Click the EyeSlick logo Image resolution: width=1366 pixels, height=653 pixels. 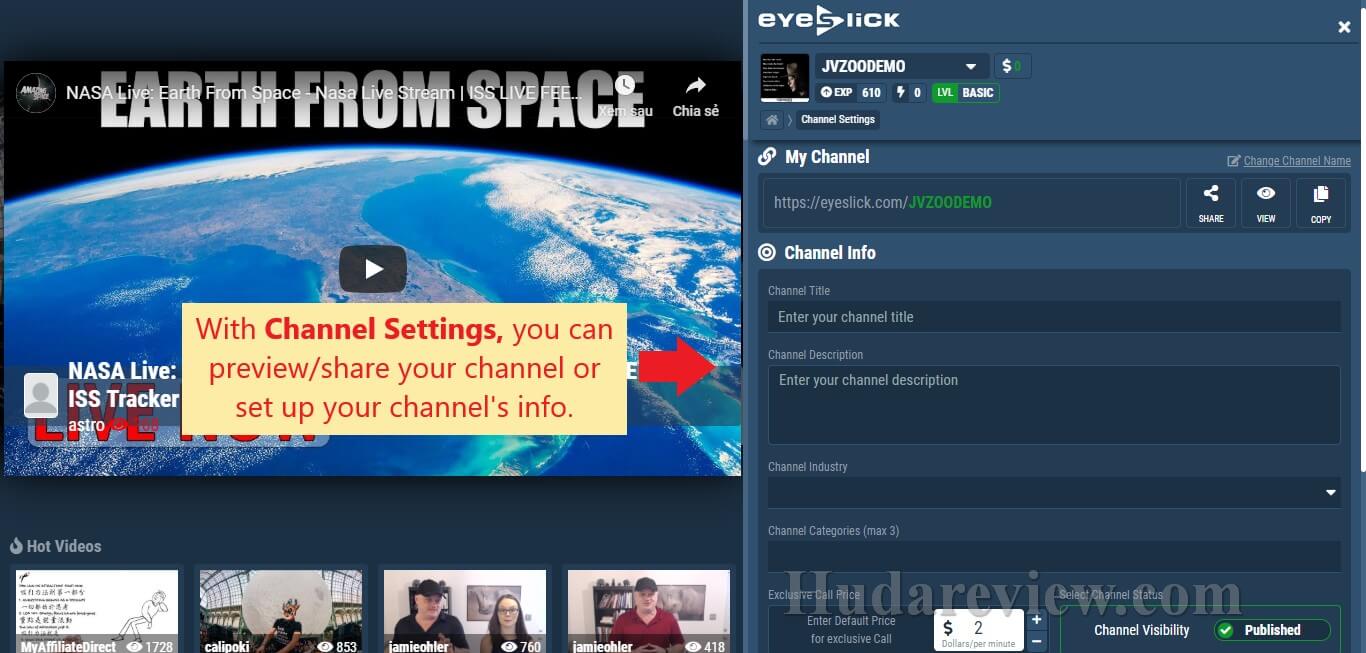[x=828, y=19]
